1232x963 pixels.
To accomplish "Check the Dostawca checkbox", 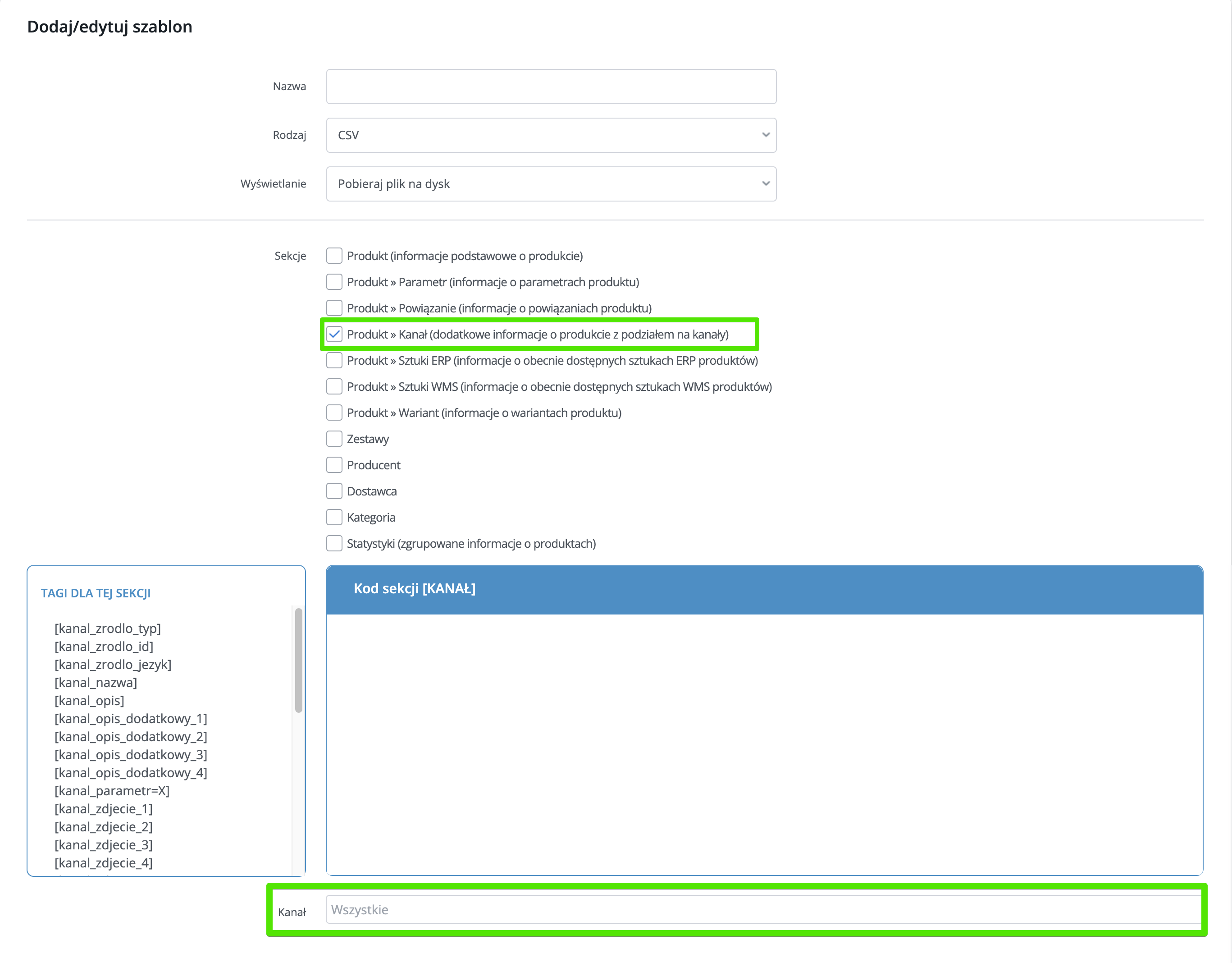I will click(334, 491).
